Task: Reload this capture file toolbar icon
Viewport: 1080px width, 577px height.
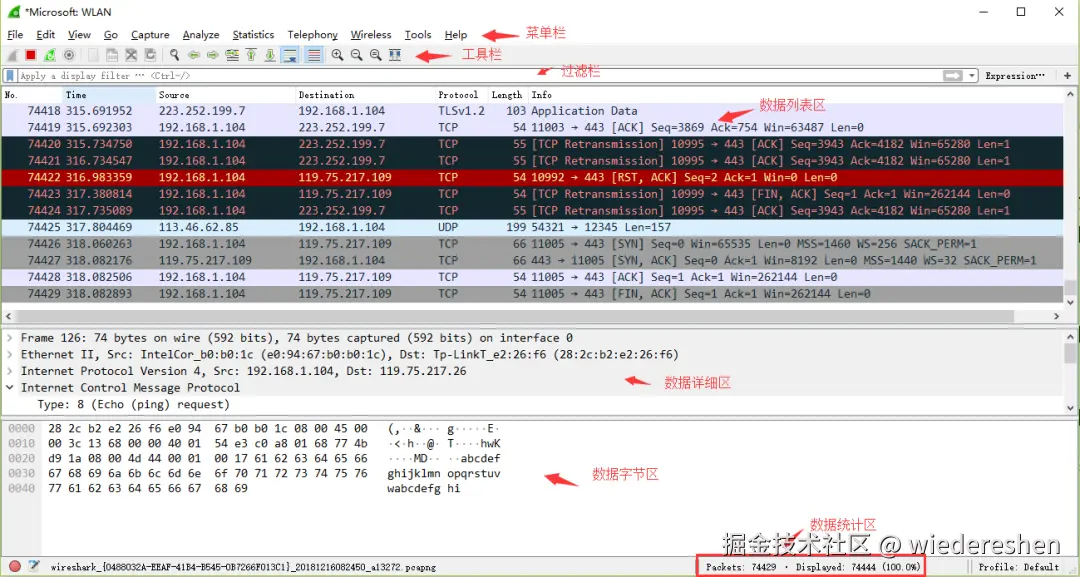Action: [x=150, y=55]
